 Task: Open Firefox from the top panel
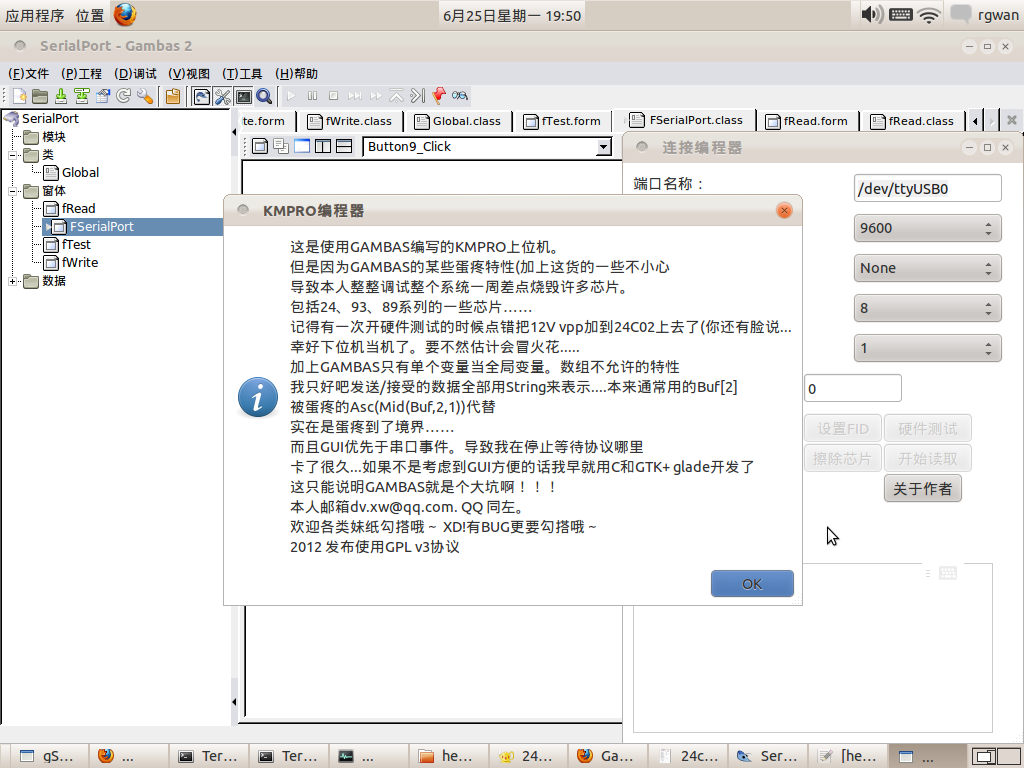point(125,14)
